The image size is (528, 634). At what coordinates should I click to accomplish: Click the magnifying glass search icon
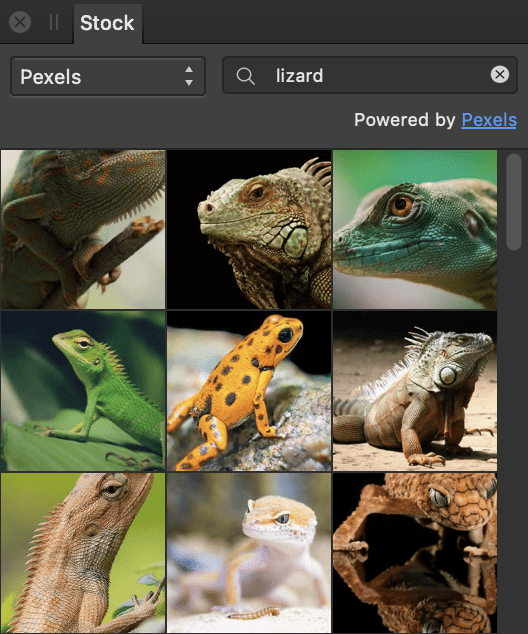coord(245,76)
